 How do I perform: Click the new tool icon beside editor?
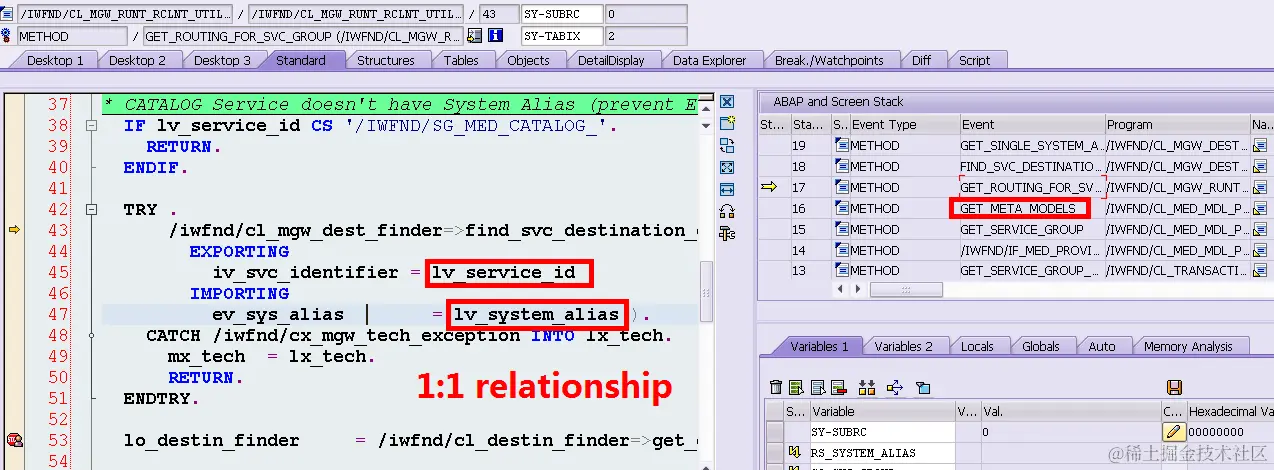pos(727,123)
